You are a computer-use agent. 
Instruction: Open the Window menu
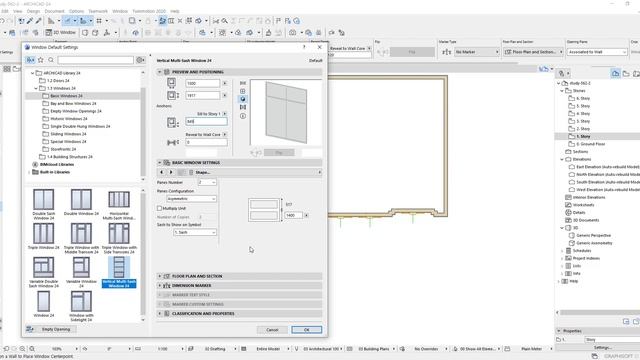point(120,11)
